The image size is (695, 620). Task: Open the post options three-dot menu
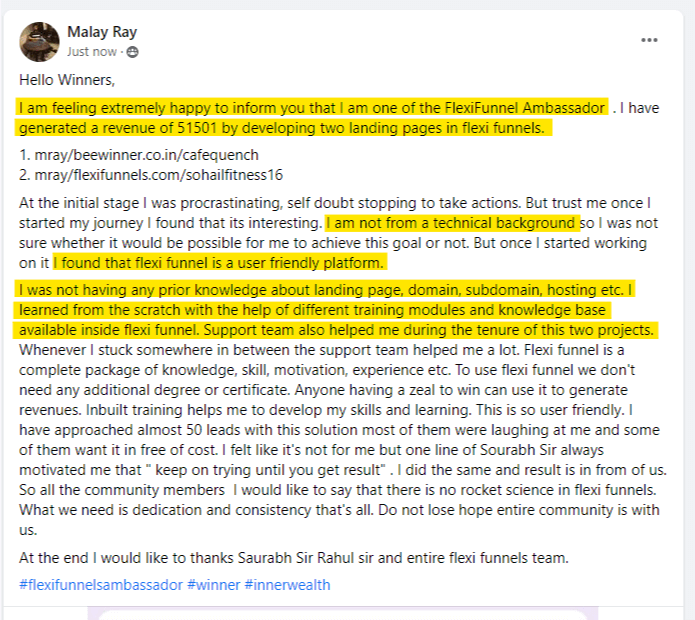click(649, 40)
